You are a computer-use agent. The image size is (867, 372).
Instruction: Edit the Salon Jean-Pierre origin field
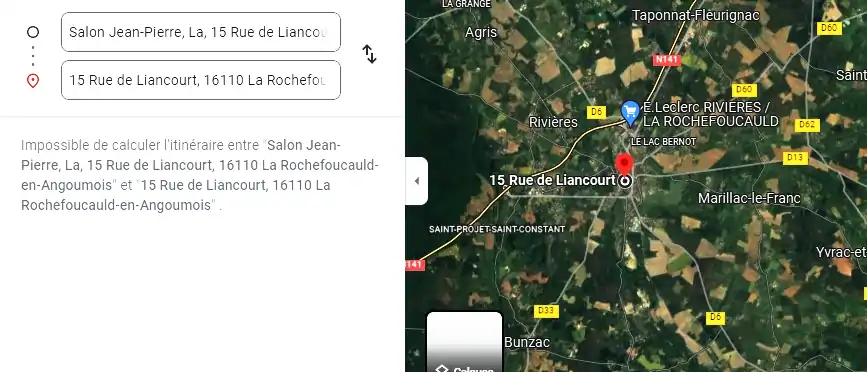201,32
